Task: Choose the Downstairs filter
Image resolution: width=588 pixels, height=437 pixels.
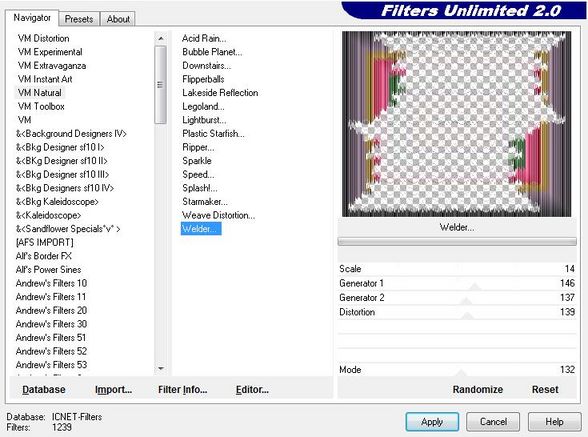Action: click(207, 66)
